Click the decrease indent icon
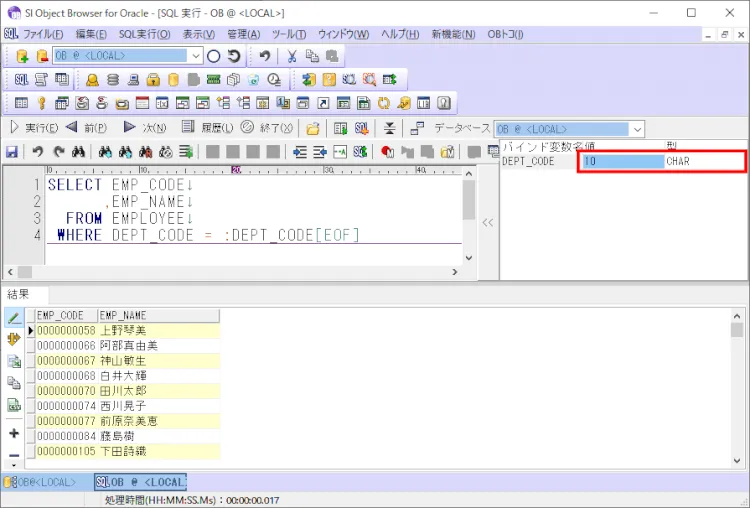Image resolution: width=750 pixels, height=508 pixels. click(x=320, y=152)
